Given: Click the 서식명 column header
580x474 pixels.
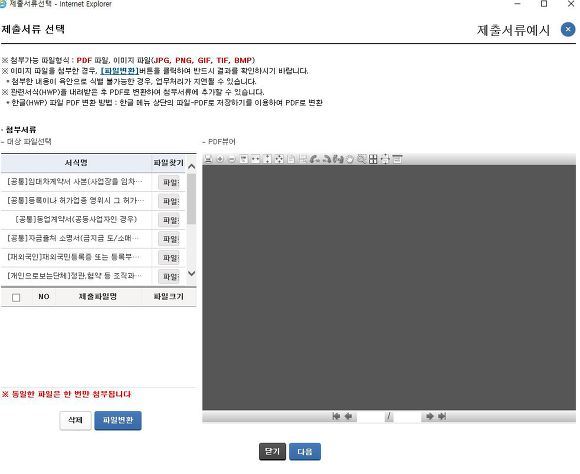Looking at the screenshot, I should 76,163.
